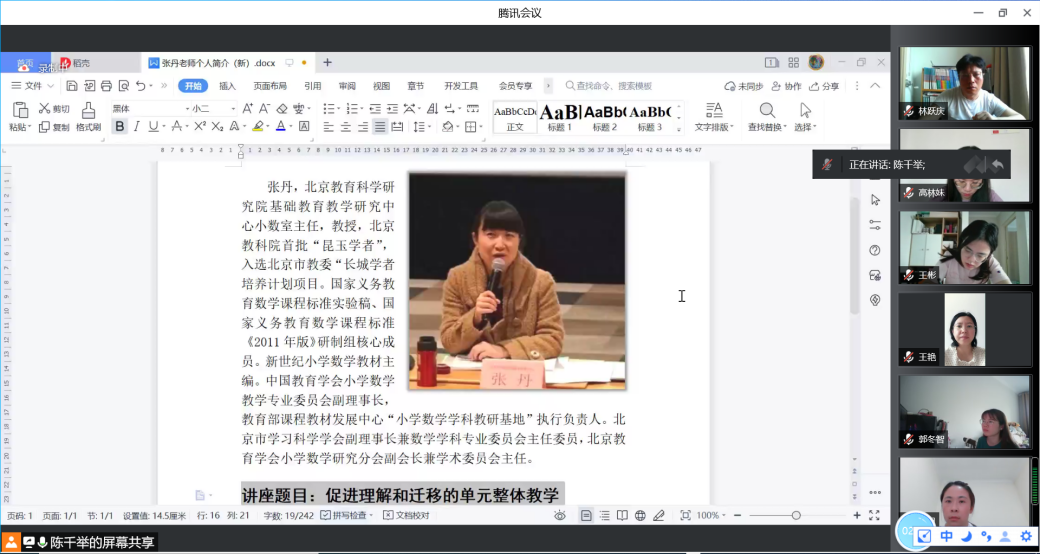
Task: Toggle Underline formatting
Action: tap(153, 126)
